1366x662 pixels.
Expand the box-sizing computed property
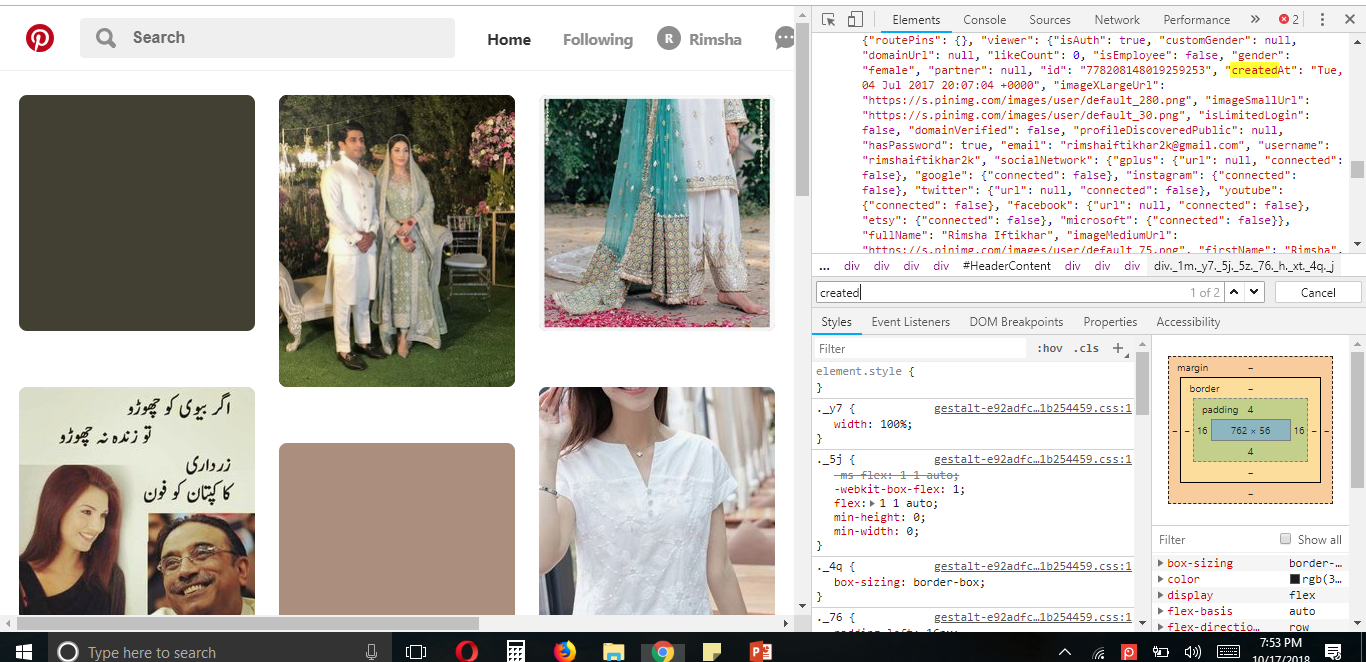1161,563
